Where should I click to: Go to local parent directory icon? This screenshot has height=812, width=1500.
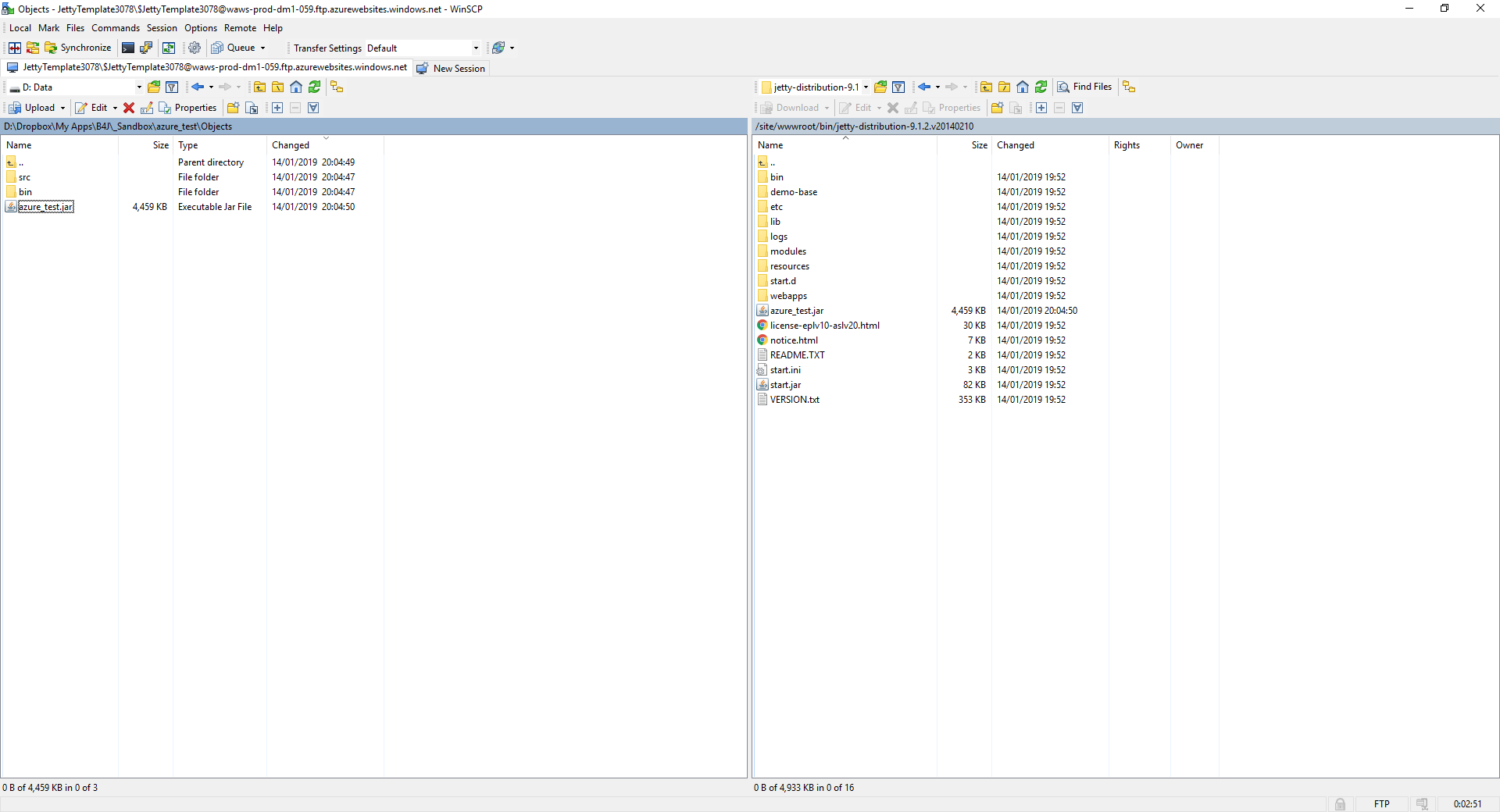coord(260,87)
